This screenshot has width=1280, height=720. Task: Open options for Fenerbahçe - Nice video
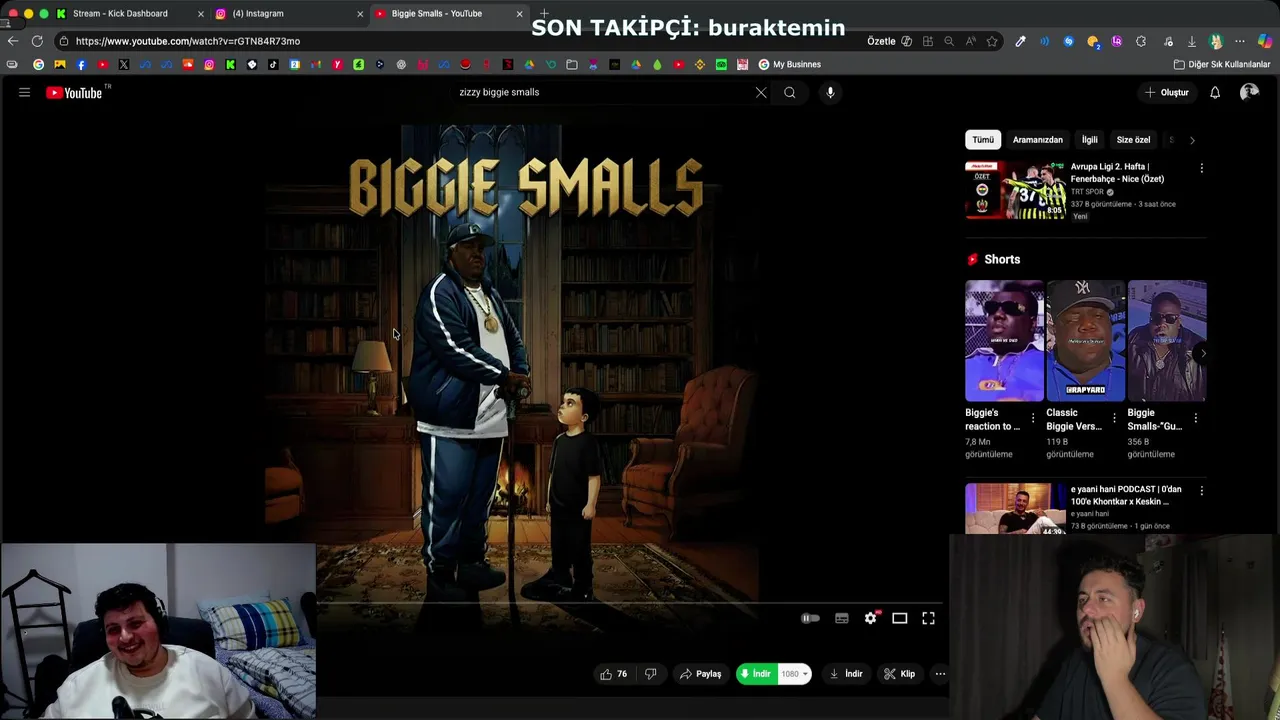[x=1202, y=168]
